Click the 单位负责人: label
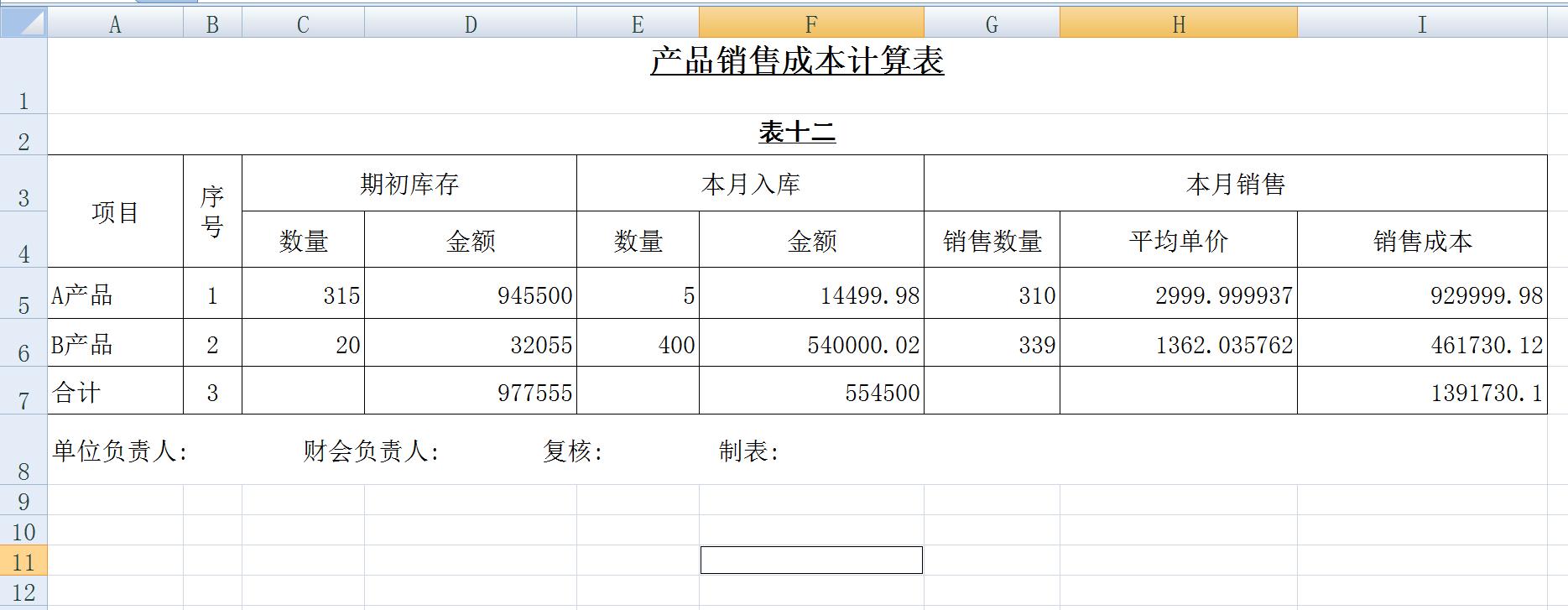This screenshot has height=610, width=1568. pos(120,451)
